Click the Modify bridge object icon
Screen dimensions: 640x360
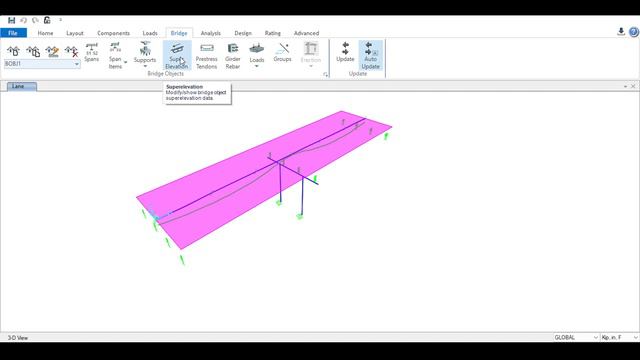52,51
